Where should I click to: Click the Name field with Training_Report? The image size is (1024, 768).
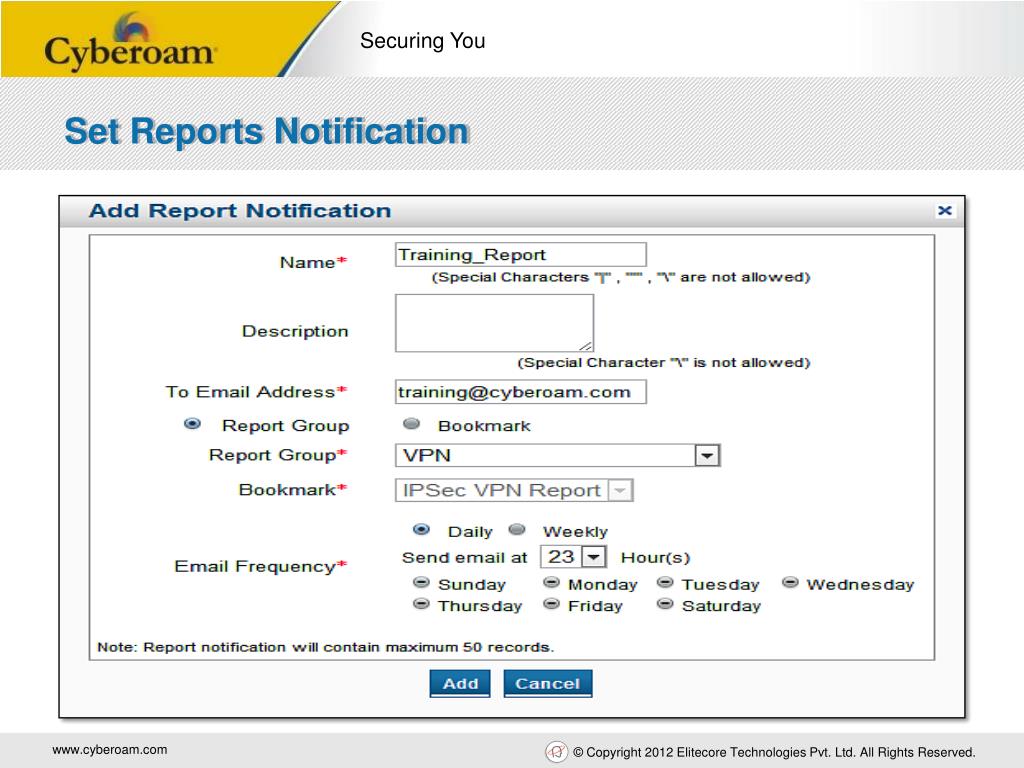[x=520, y=255]
